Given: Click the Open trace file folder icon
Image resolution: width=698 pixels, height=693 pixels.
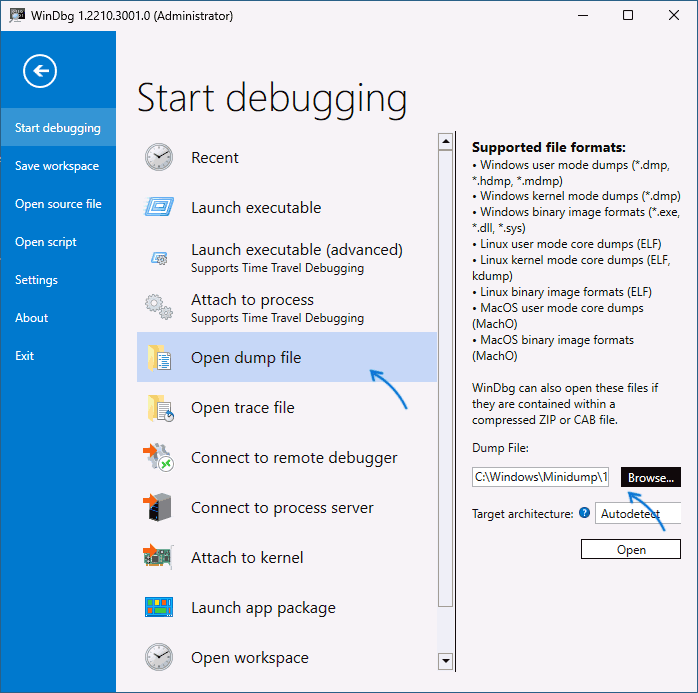Looking at the screenshot, I should click(x=160, y=408).
